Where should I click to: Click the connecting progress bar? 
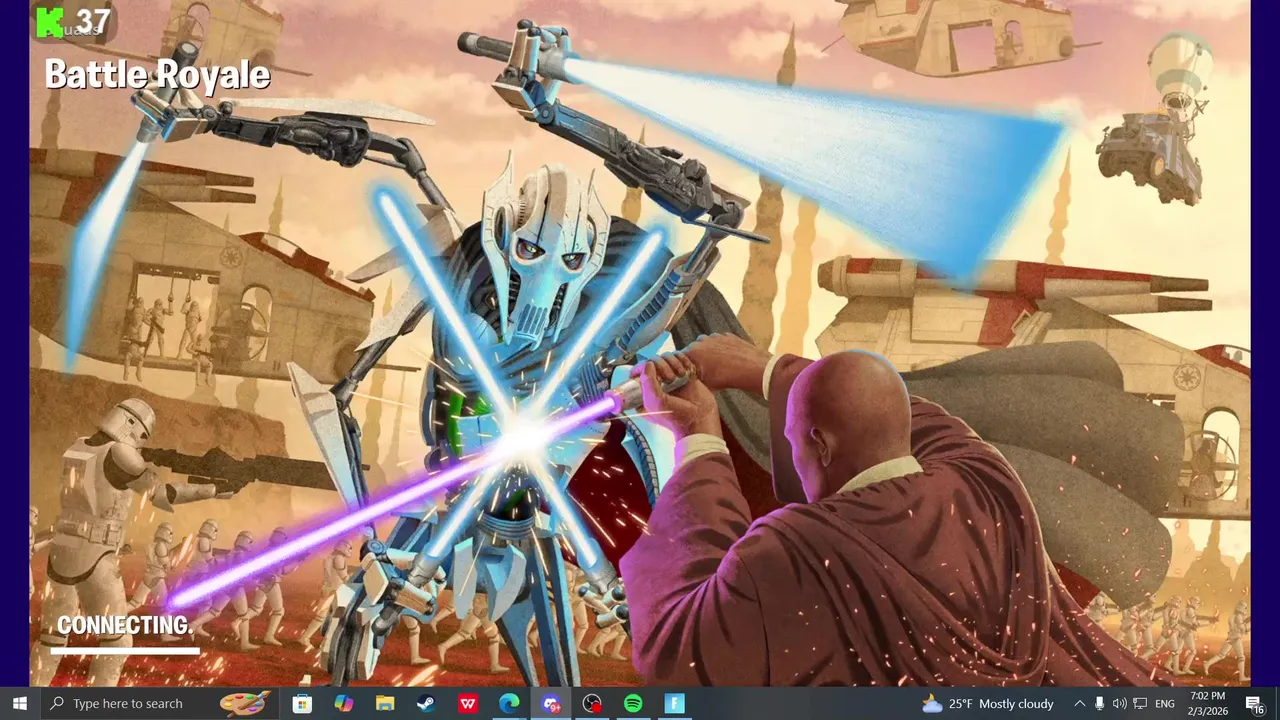coord(125,651)
